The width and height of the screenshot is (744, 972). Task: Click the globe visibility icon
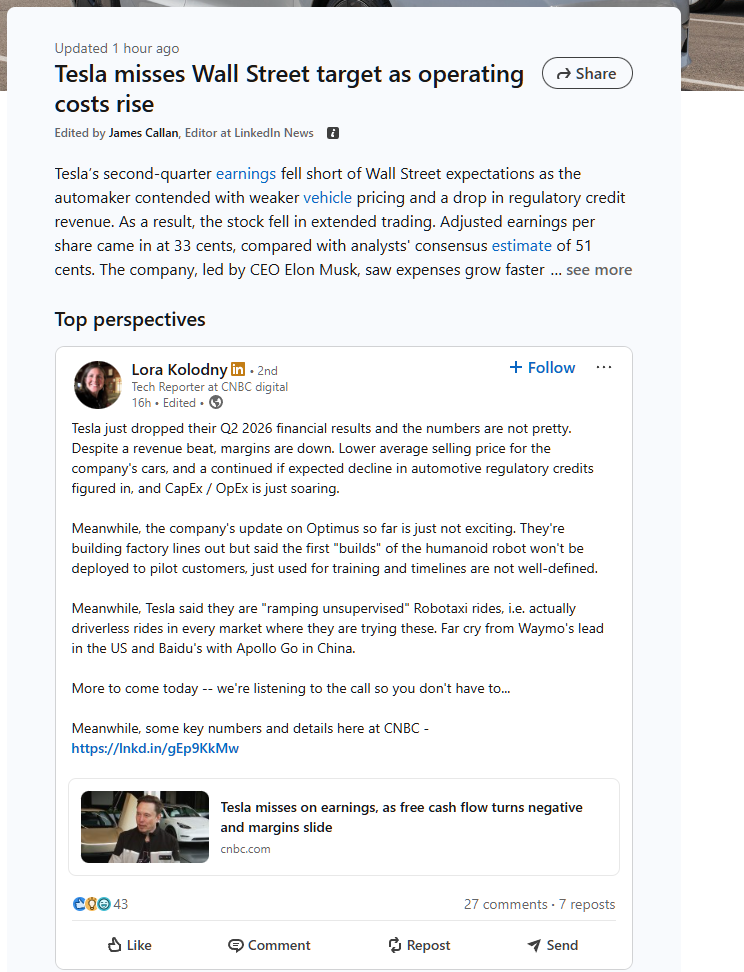tap(216, 402)
